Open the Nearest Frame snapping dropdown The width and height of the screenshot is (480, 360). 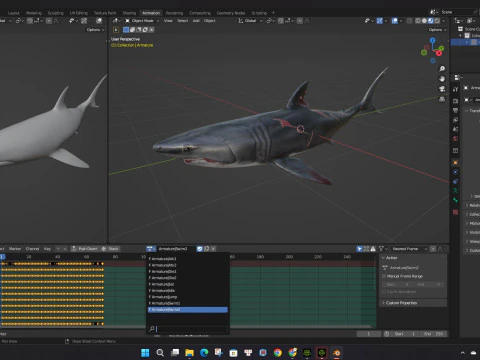pyautogui.click(x=409, y=249)
